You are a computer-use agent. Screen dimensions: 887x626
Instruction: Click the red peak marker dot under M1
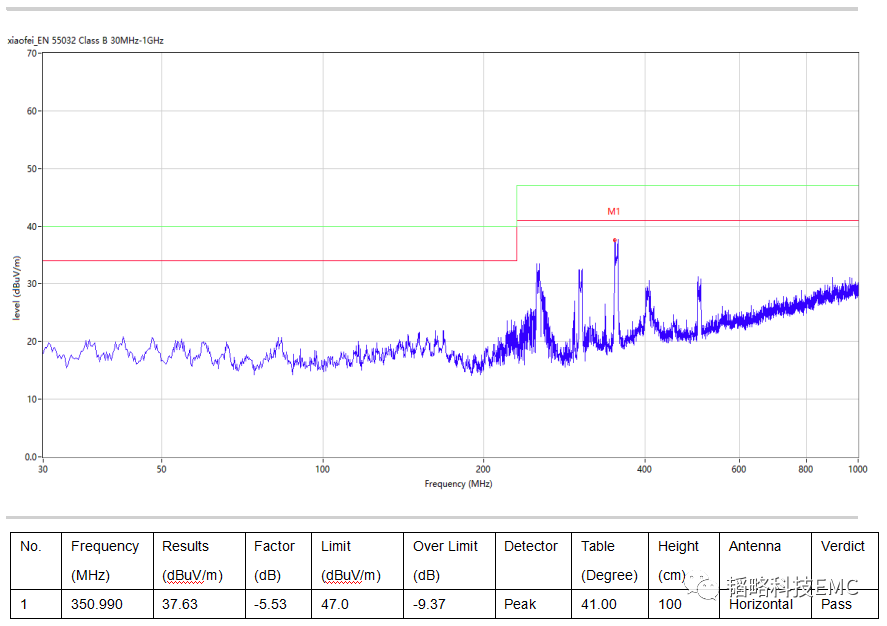coord(615,240)
